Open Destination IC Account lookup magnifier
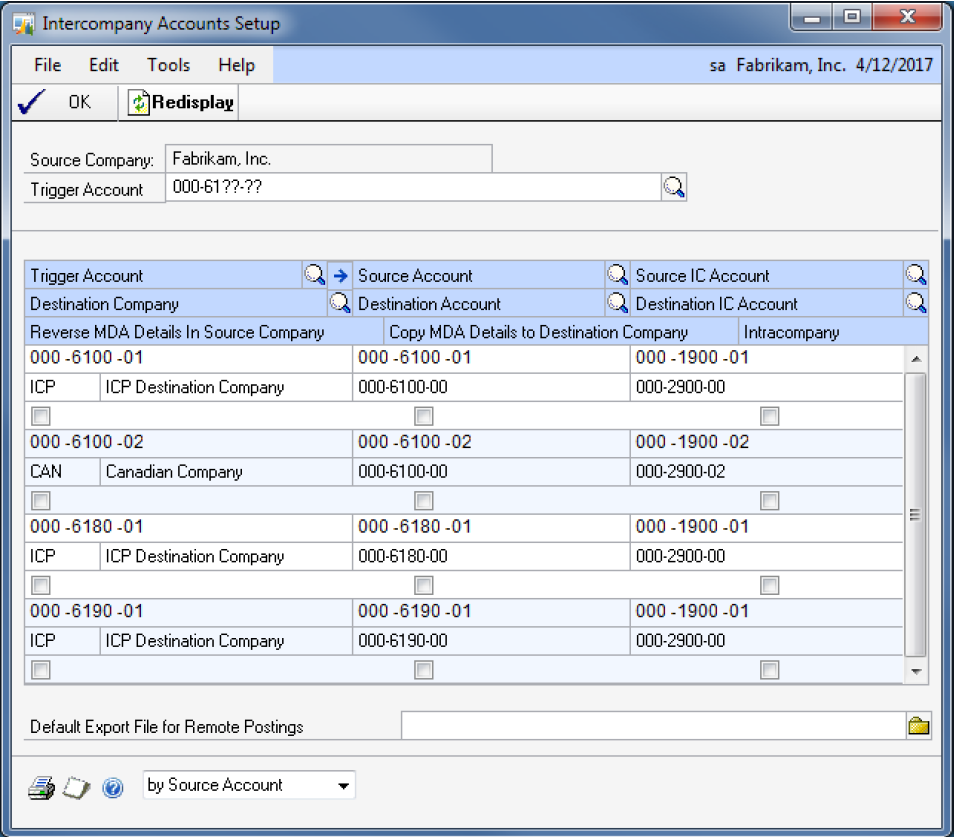This screenshot has height=837, width=955. [916, 303]
